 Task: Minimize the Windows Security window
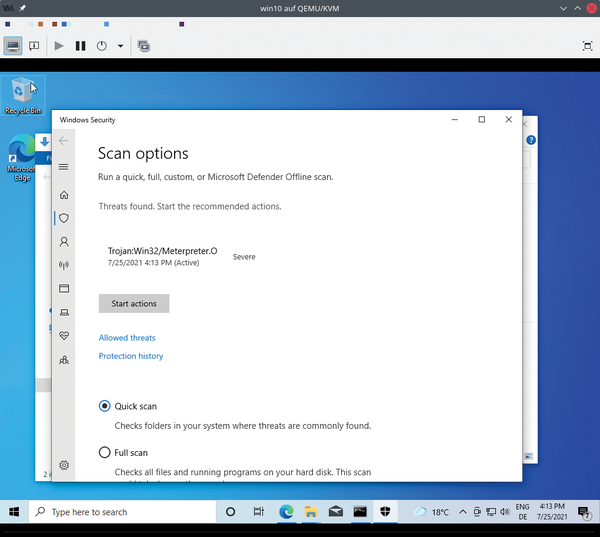click(455, 119)
